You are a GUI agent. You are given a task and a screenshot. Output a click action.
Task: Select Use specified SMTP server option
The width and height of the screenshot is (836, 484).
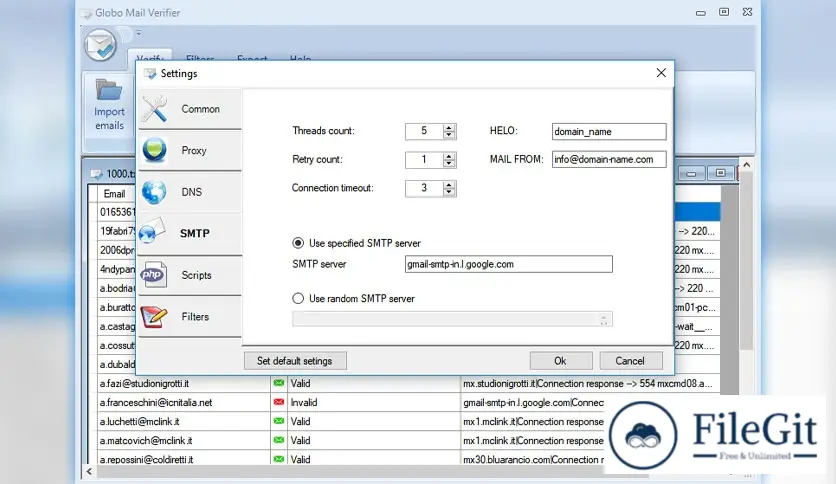click(x=298, y=243)
